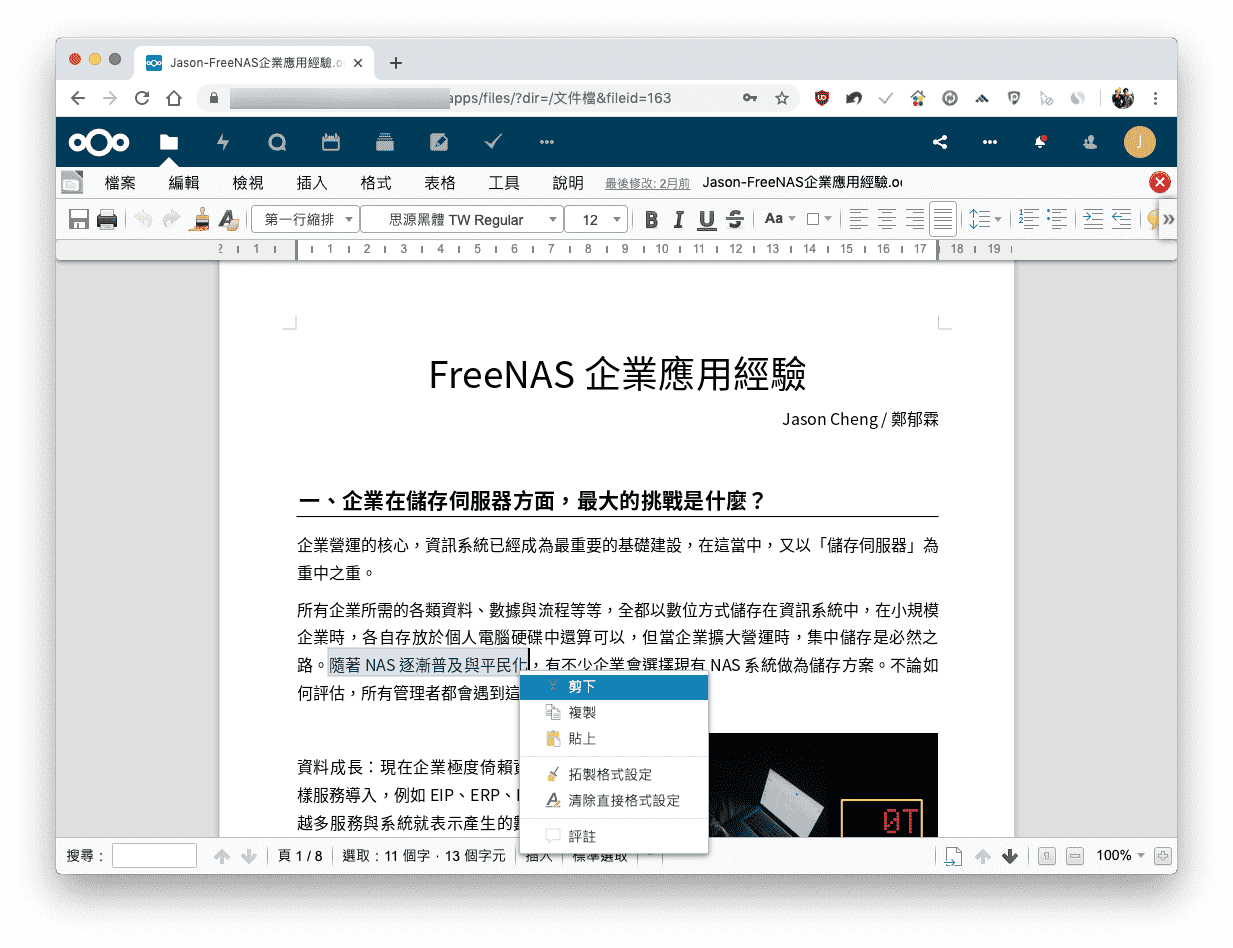Choose 評註 in the context menu

click(x=614, y=836)
